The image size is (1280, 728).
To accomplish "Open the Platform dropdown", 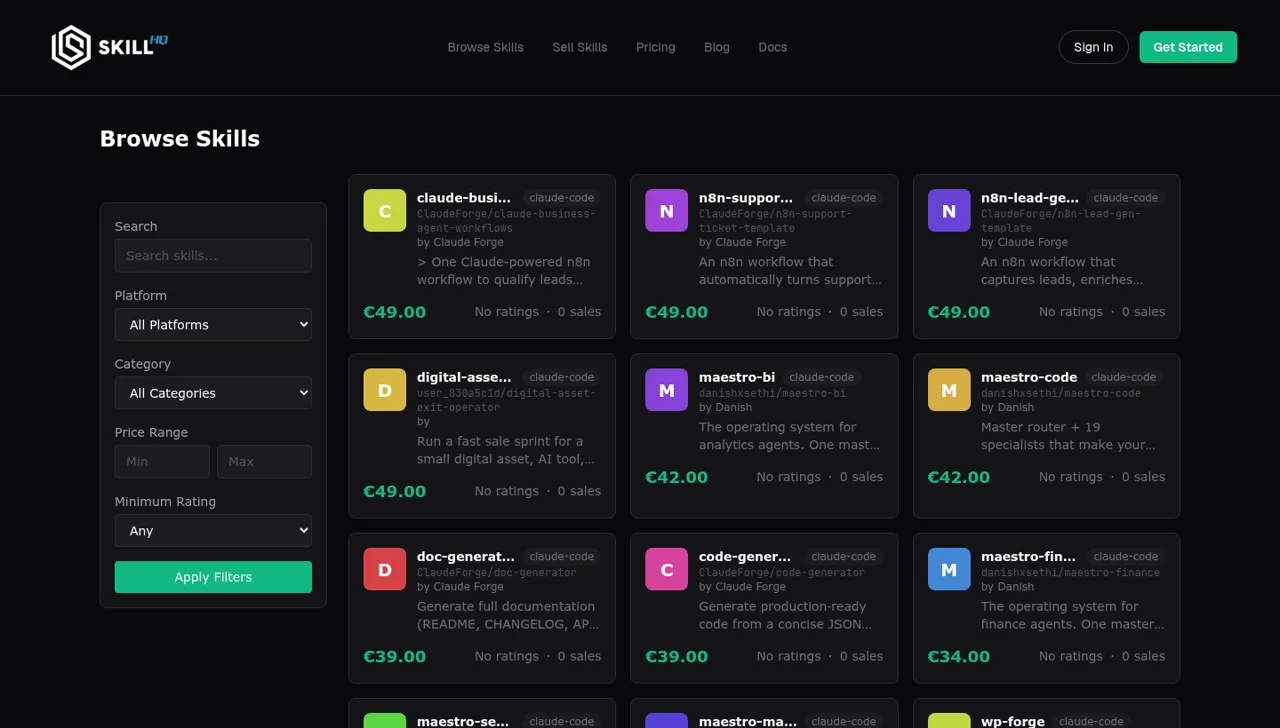I will click(213, 324).
